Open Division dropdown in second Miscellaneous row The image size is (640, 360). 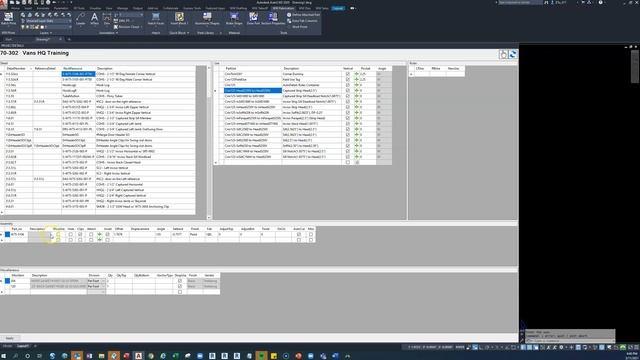point(103,287)
